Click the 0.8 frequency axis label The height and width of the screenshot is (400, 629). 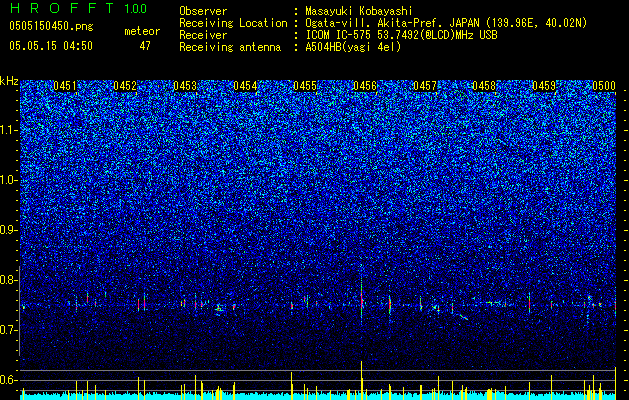[9, 280]
